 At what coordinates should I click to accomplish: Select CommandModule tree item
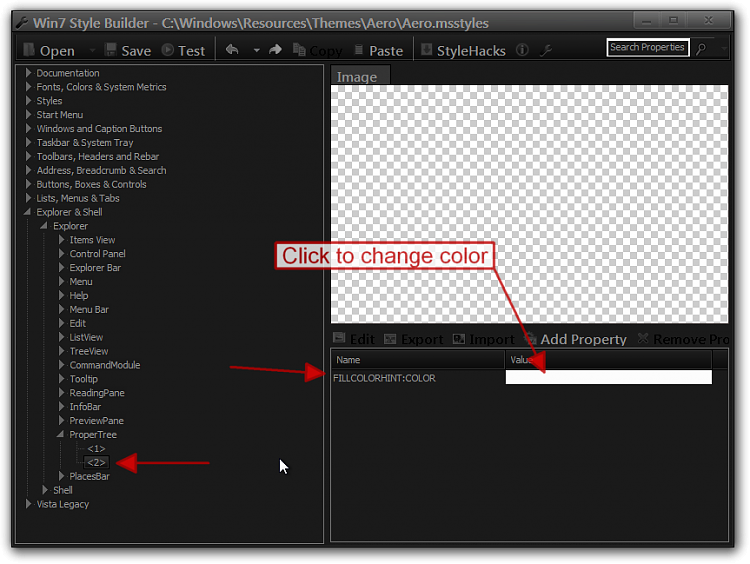105,365
